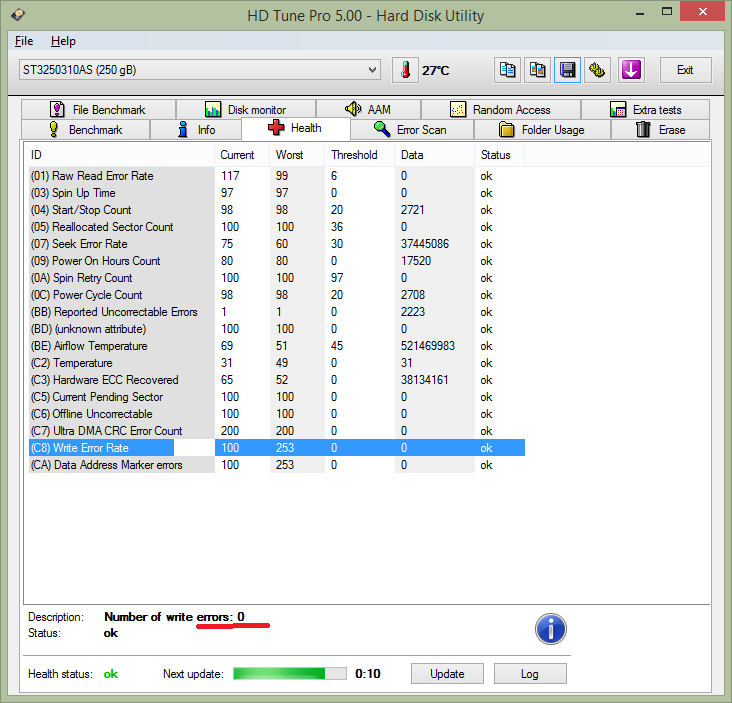Select the (01) Raw Read Error Rate row
Viewport: 732px width, 703px height.
point(276,176)
